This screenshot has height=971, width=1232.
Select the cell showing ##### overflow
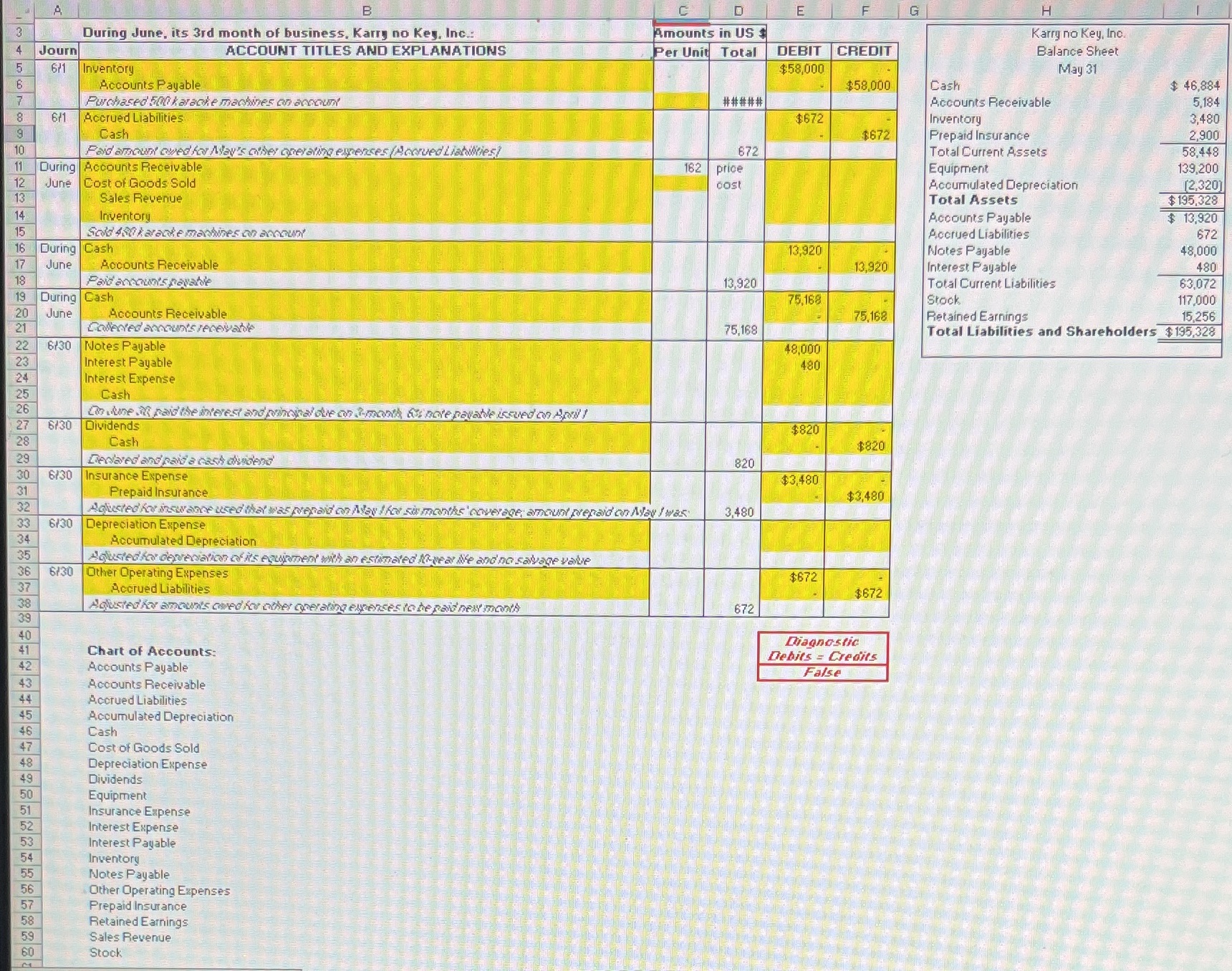(x=738, y=102)
